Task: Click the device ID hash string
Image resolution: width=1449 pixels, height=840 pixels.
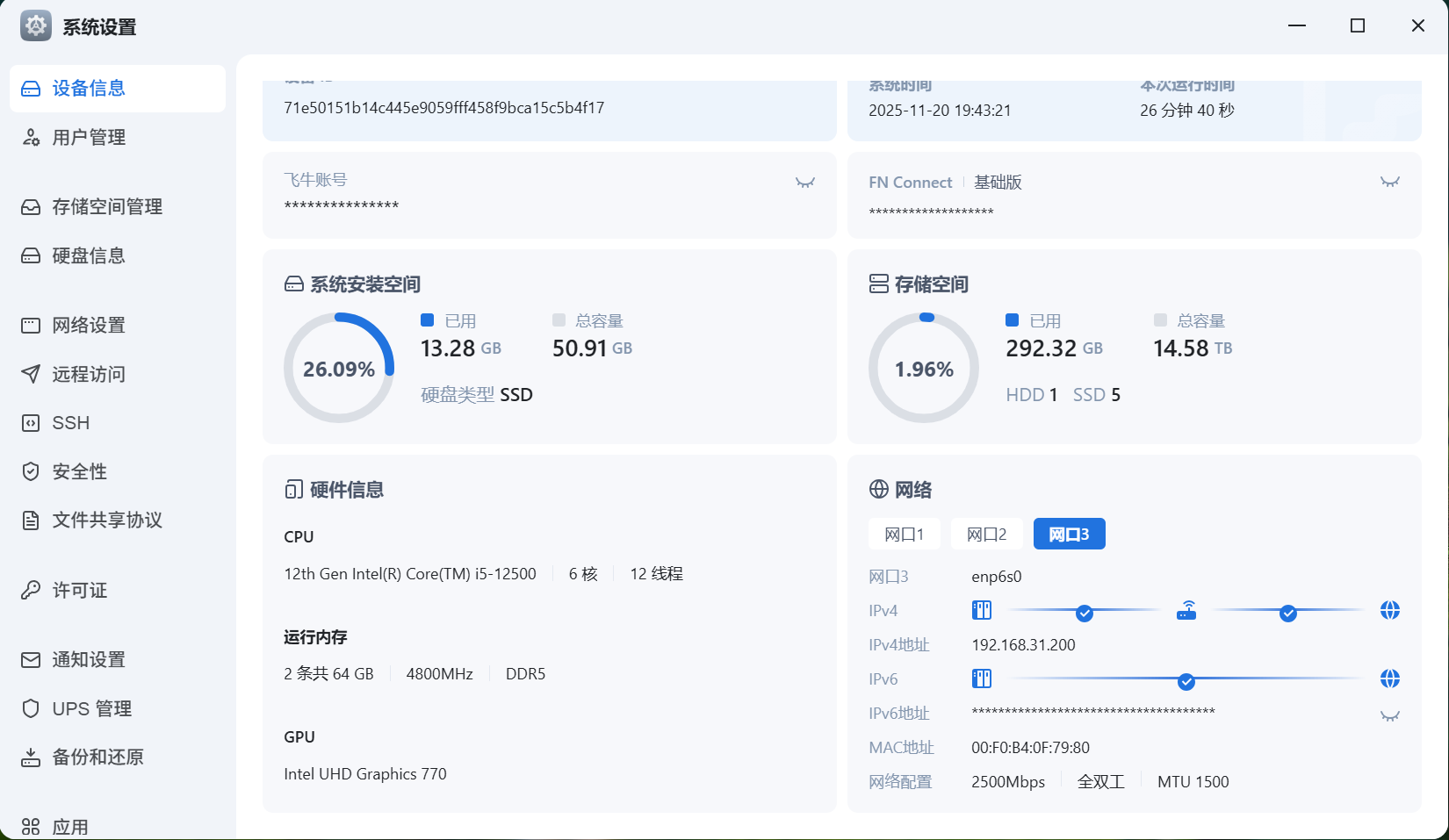Action: click(443, 108)
